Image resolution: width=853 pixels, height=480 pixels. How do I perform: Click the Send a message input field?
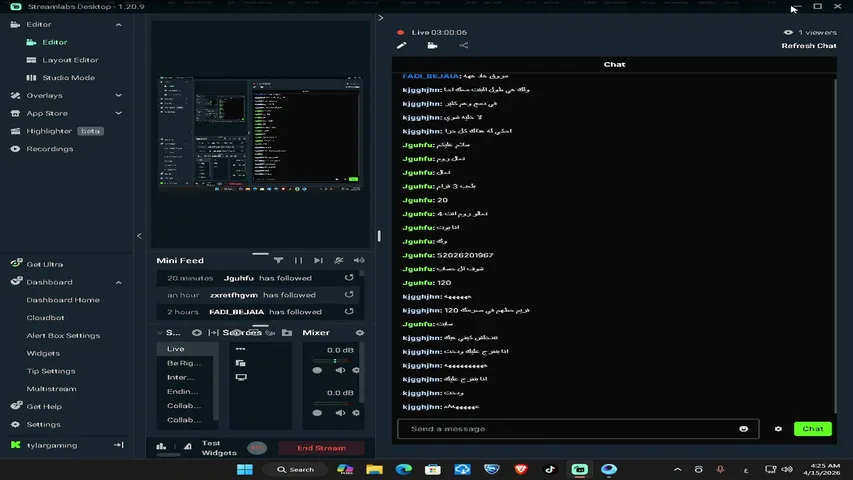(x=578, y=429)
